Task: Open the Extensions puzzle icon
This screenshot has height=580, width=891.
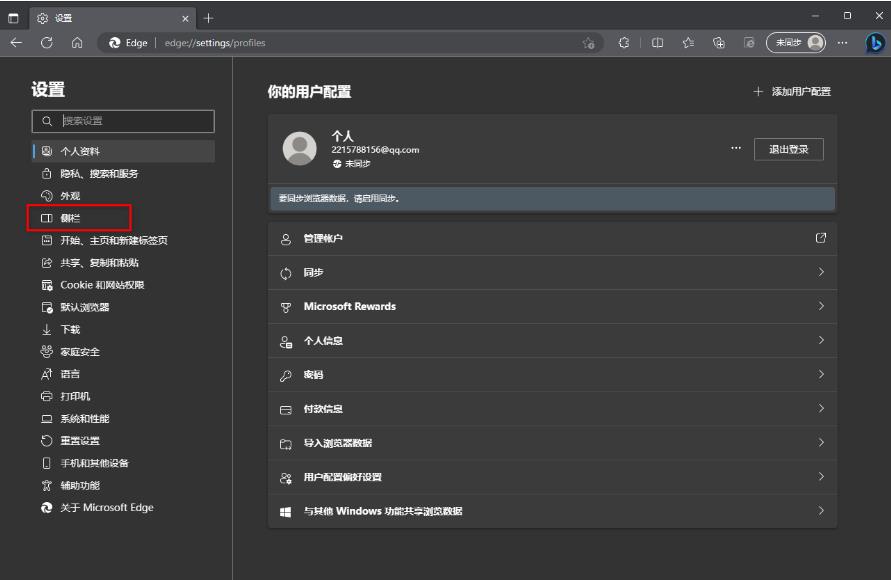Action: click(x=624, y=43)
